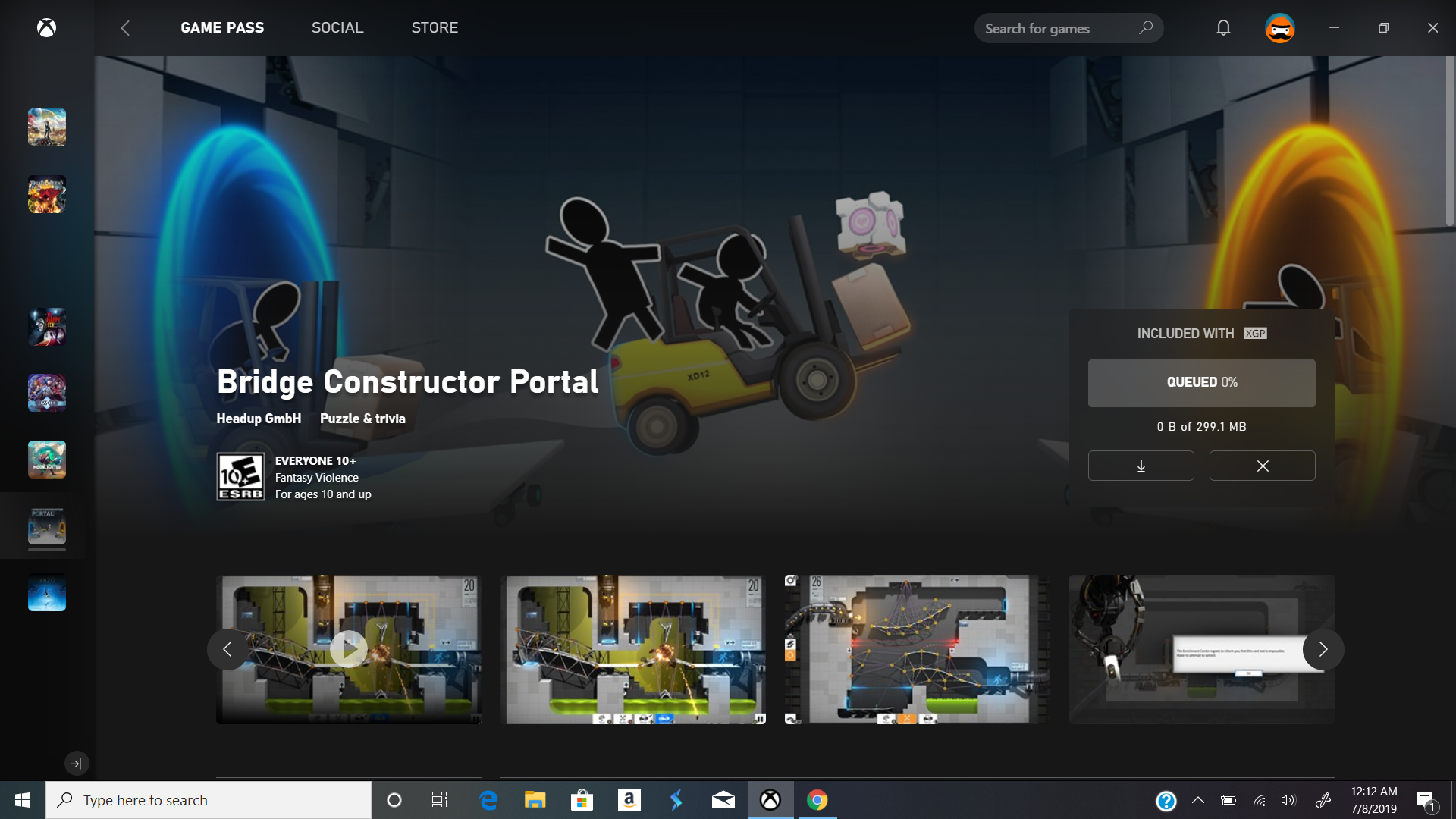
Task: Open the third screenshot with level 26
Action: tap(918, 649)
